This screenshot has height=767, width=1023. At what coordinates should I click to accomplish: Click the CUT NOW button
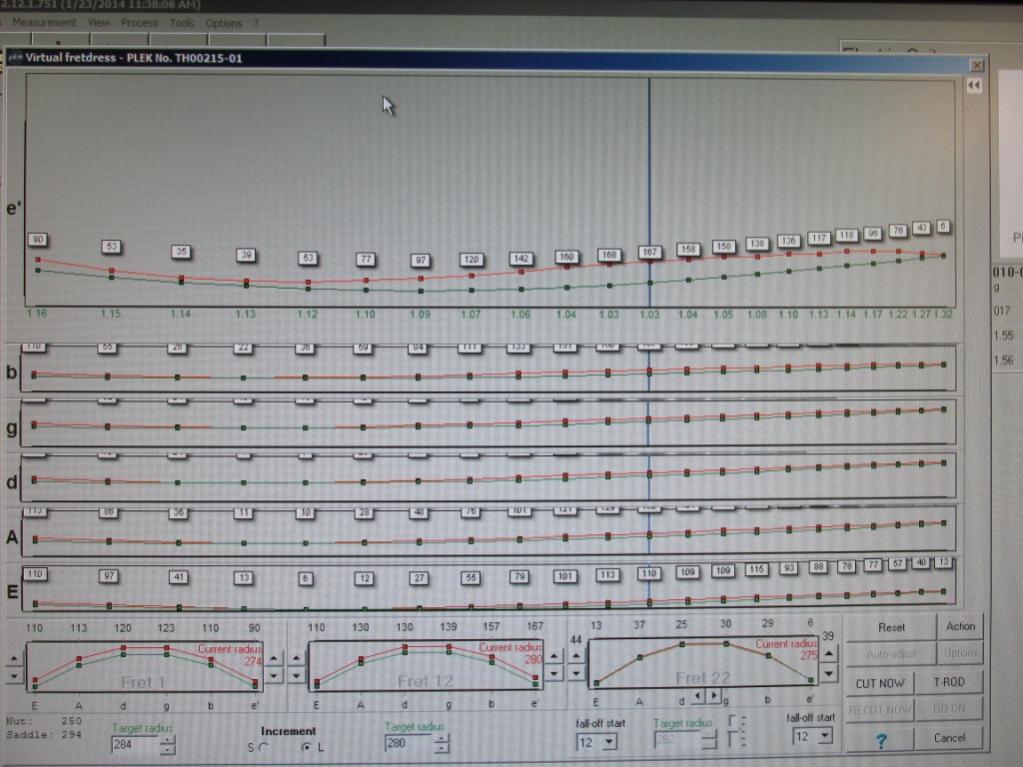879,683
